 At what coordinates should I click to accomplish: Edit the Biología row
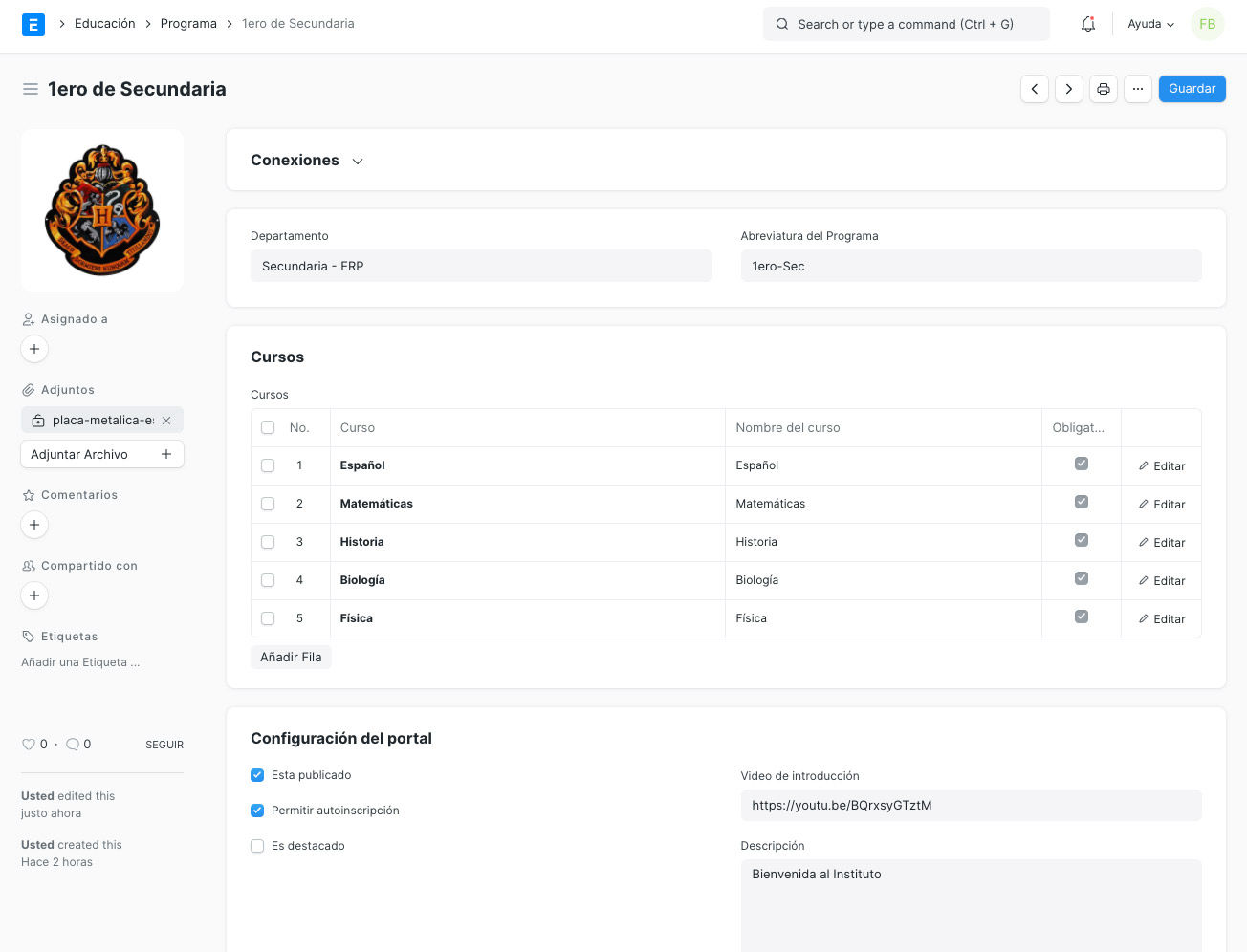1162,581
